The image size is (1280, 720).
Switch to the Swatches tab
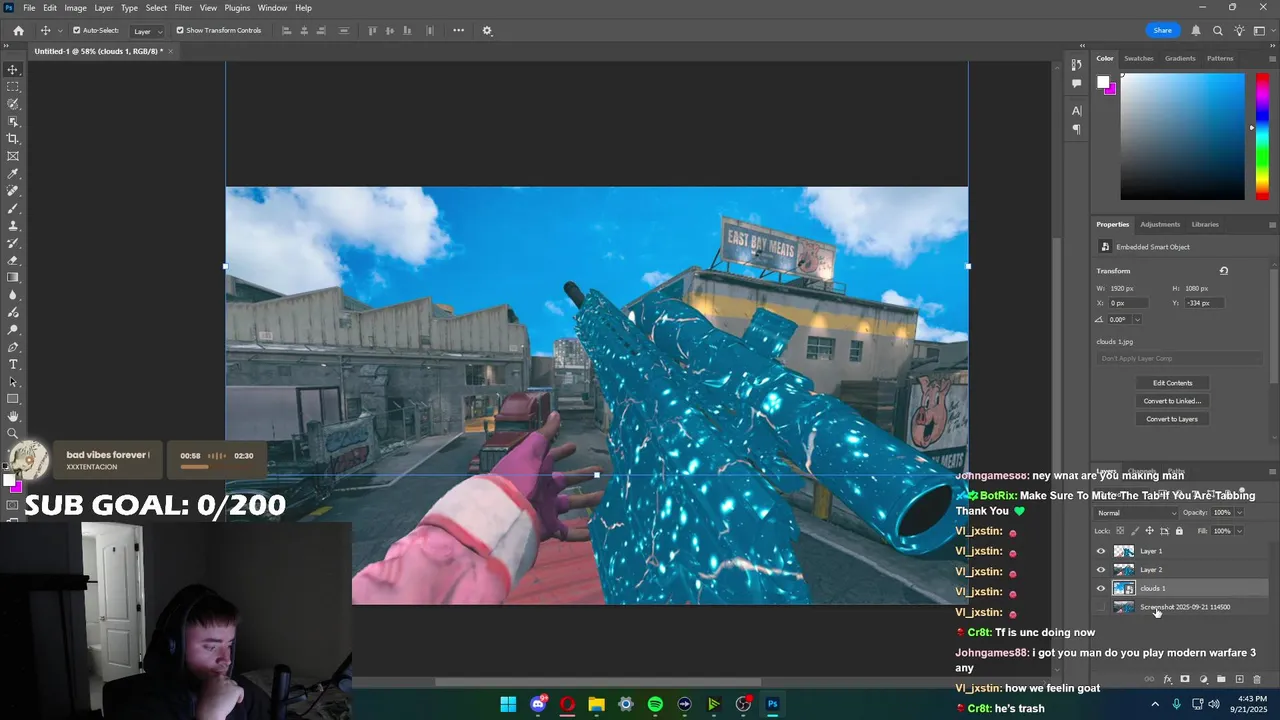click(1138, 58)
